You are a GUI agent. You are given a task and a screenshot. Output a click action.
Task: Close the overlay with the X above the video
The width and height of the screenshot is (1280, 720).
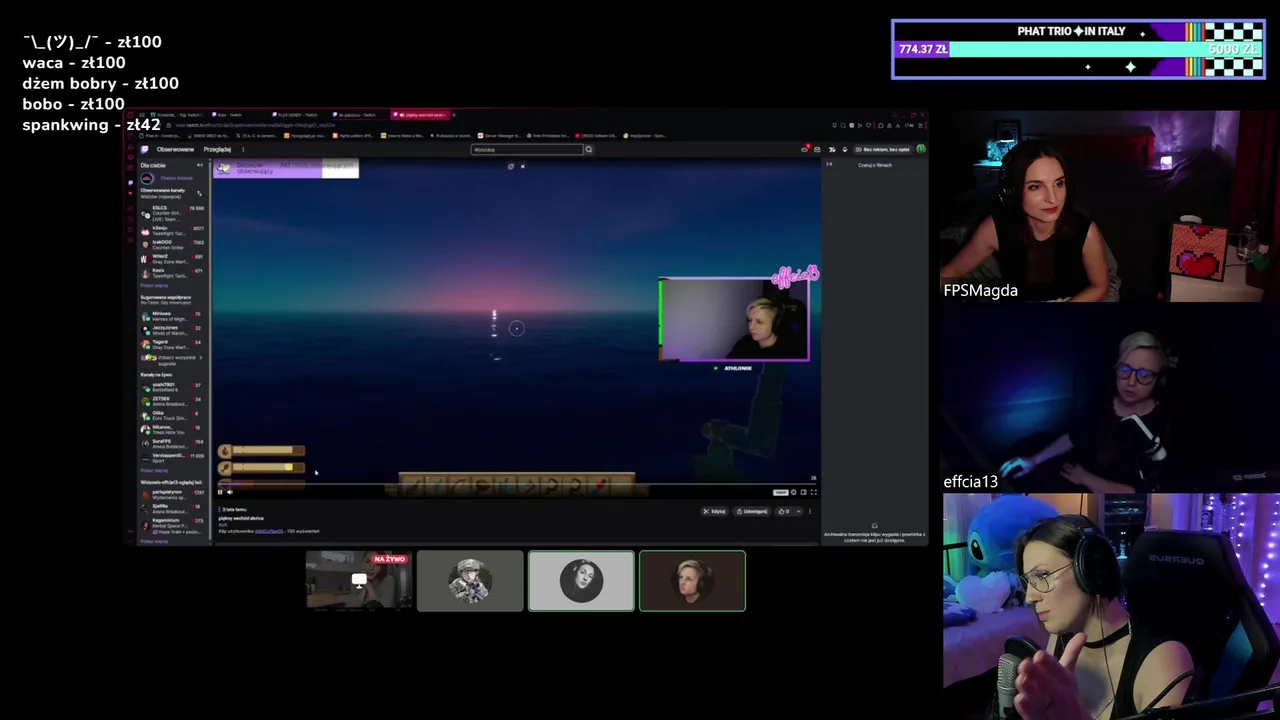tap(523, 167)
